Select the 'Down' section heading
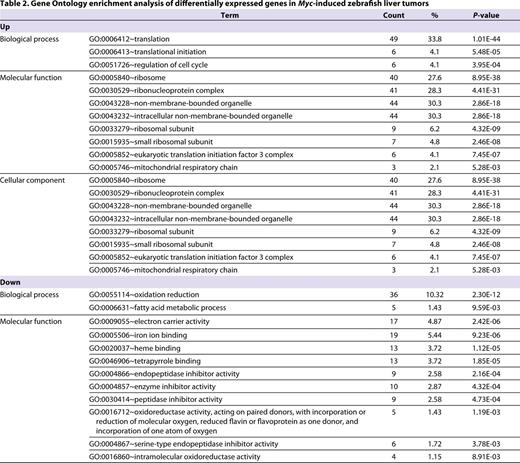 click(10, 282)
